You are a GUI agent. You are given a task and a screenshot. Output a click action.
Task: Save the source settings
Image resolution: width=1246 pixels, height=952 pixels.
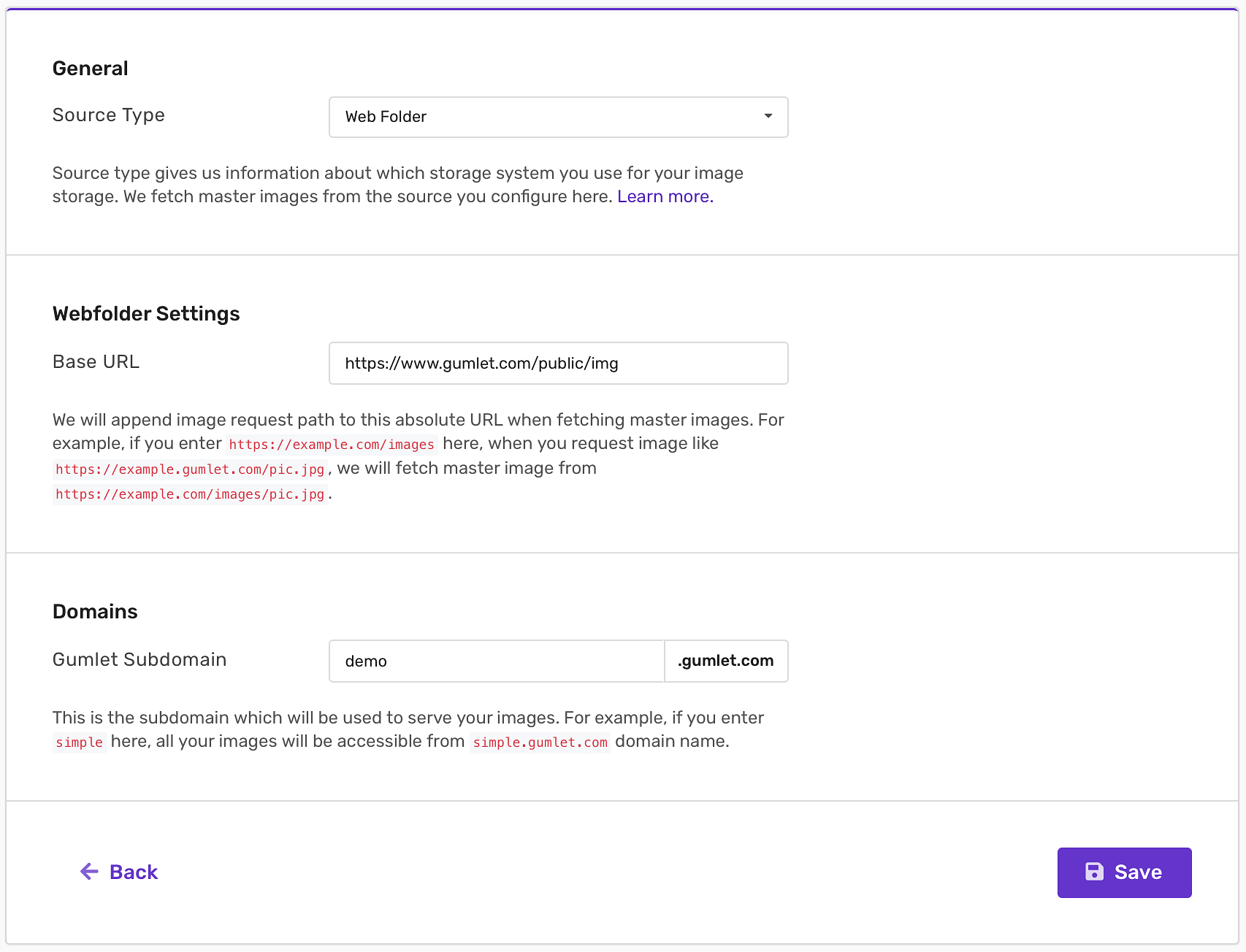coord(1124,872)
